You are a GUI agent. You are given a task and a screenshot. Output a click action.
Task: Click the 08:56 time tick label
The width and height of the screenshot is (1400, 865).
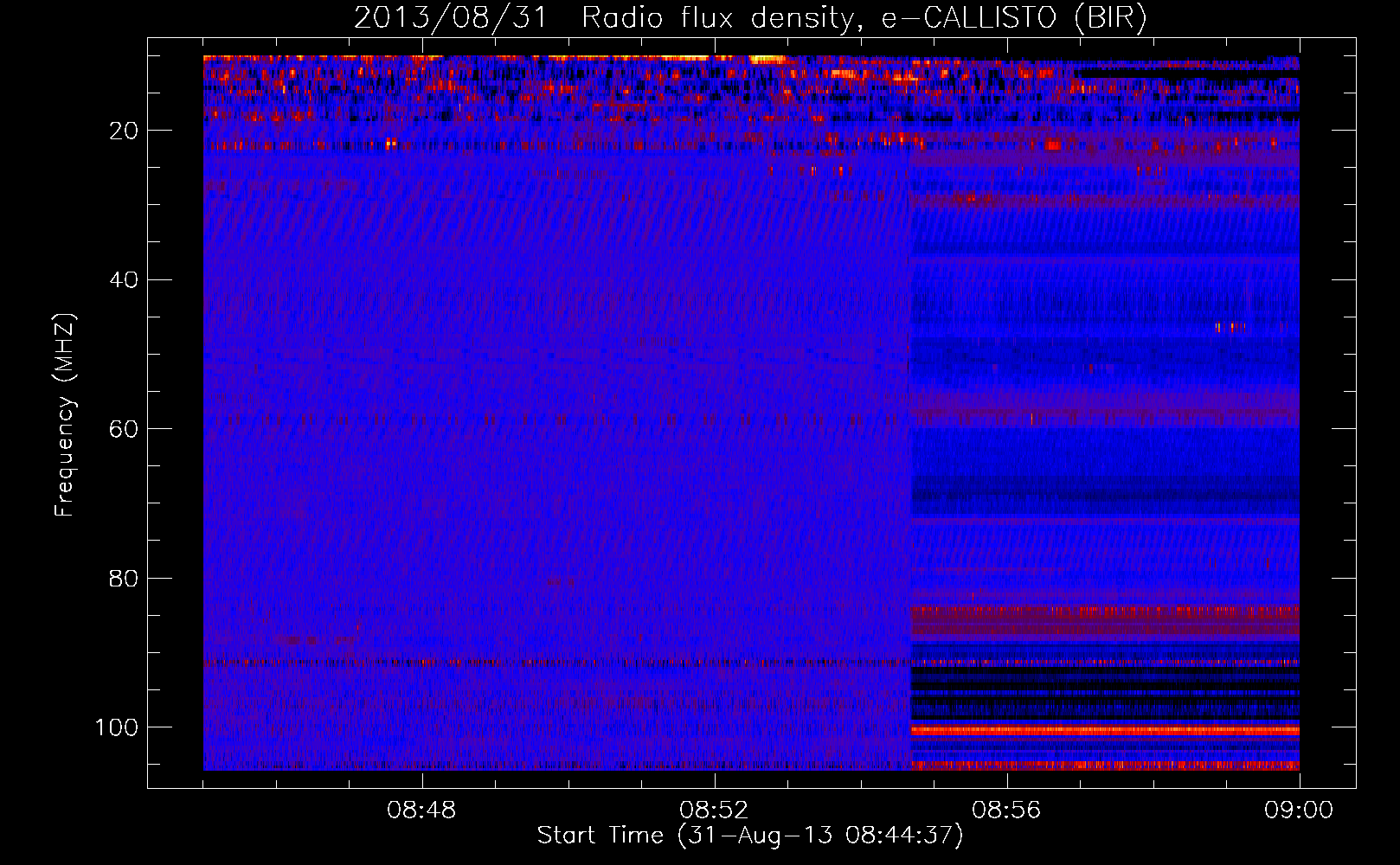[x=1006, y=811]
